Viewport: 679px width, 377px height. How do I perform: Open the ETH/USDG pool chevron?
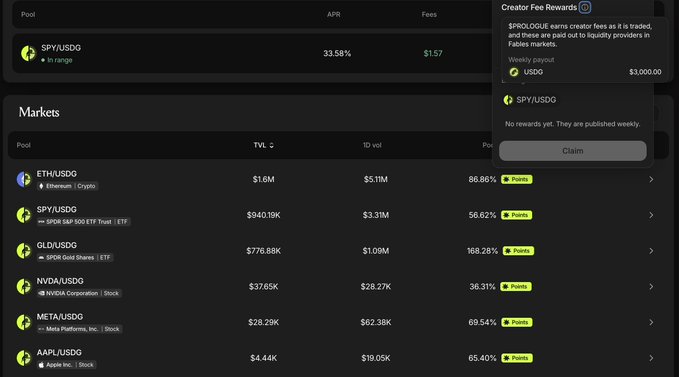tap(651, 179)
